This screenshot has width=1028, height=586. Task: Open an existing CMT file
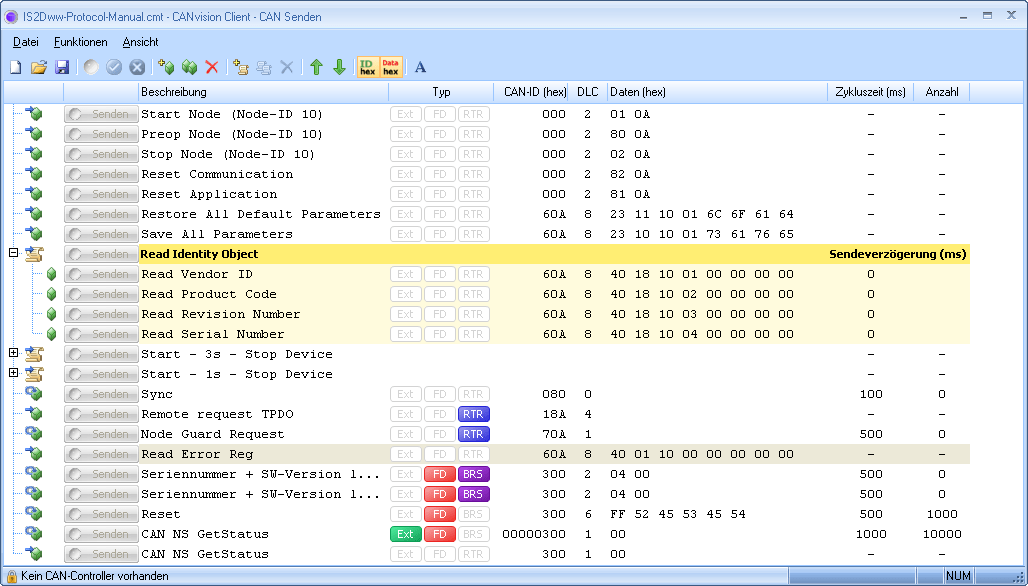(x=37, y=67)
